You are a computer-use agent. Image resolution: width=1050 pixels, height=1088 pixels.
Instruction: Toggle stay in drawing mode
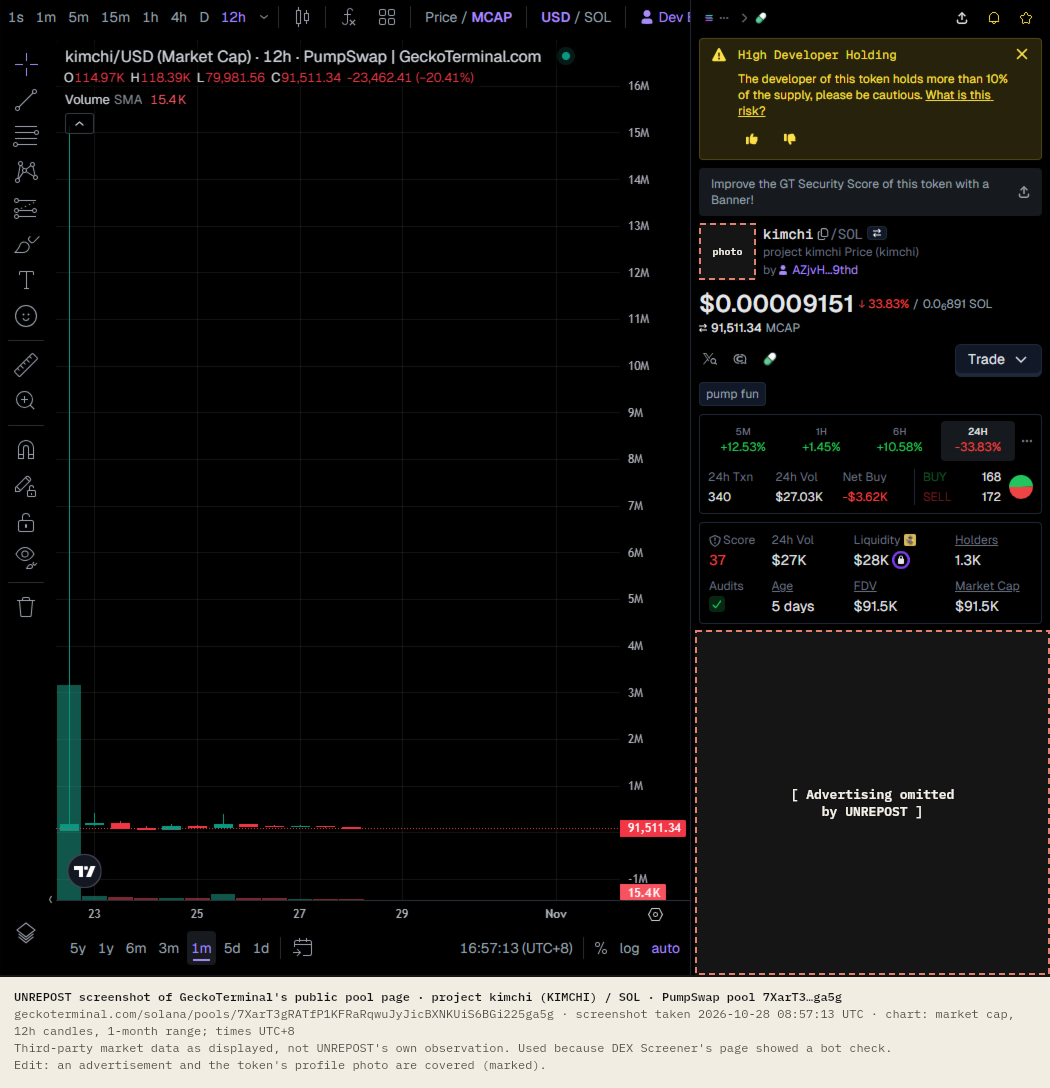pyautogui.click(x=26, y=486)
